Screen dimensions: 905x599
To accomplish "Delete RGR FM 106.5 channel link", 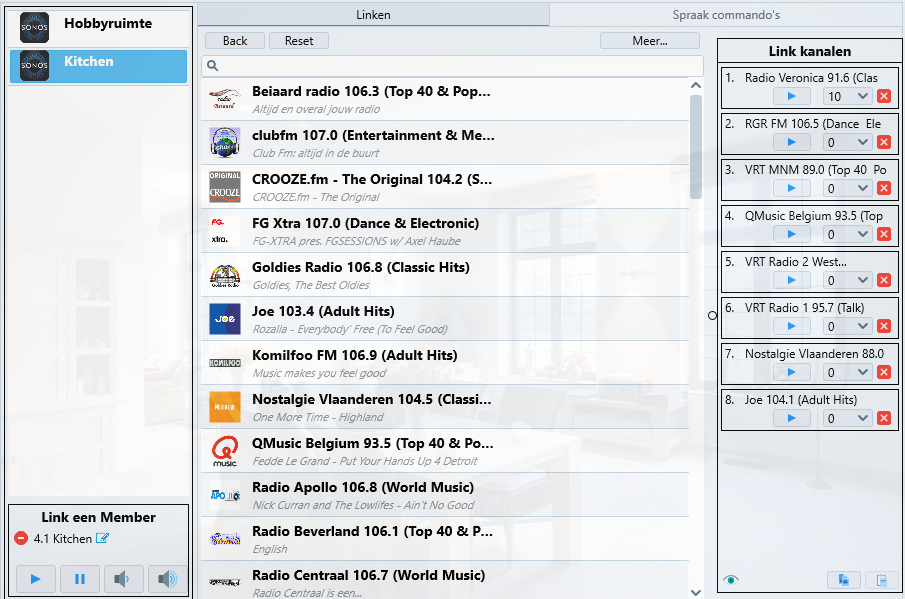I will [x=884, y=143].
